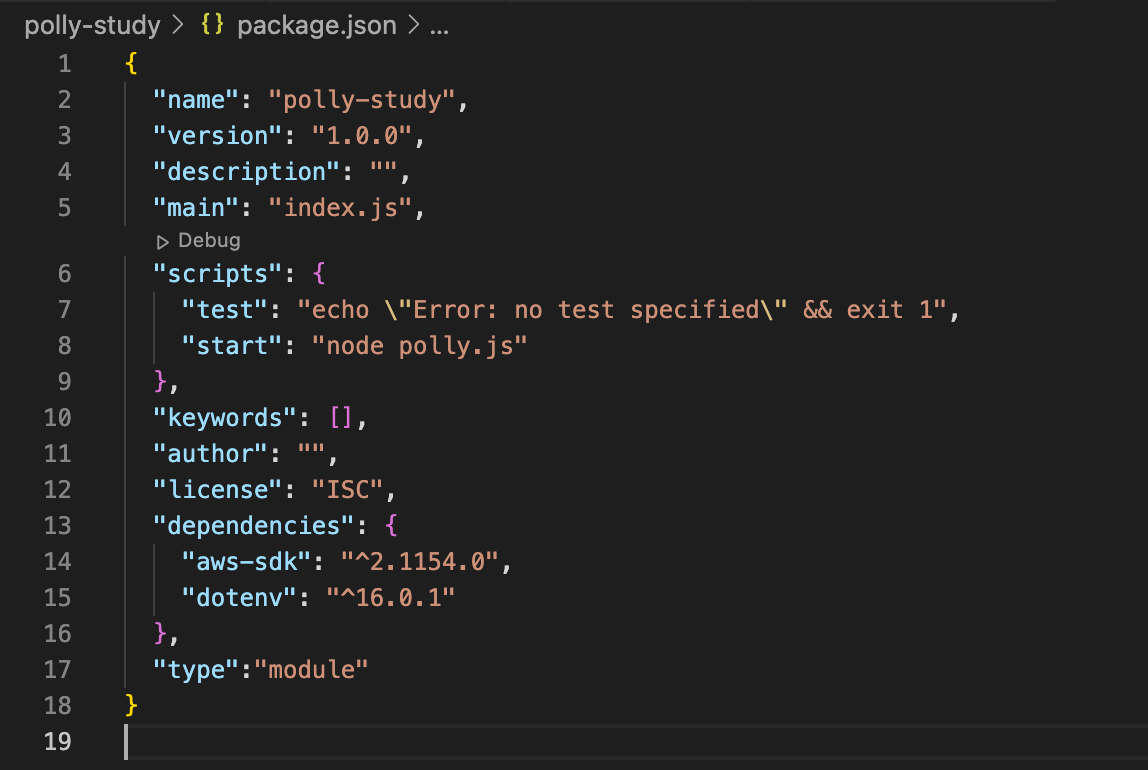This screenshot has width=1148, height=770.
Task: Click the empty keywords array brackets
Action: (340, 418)
